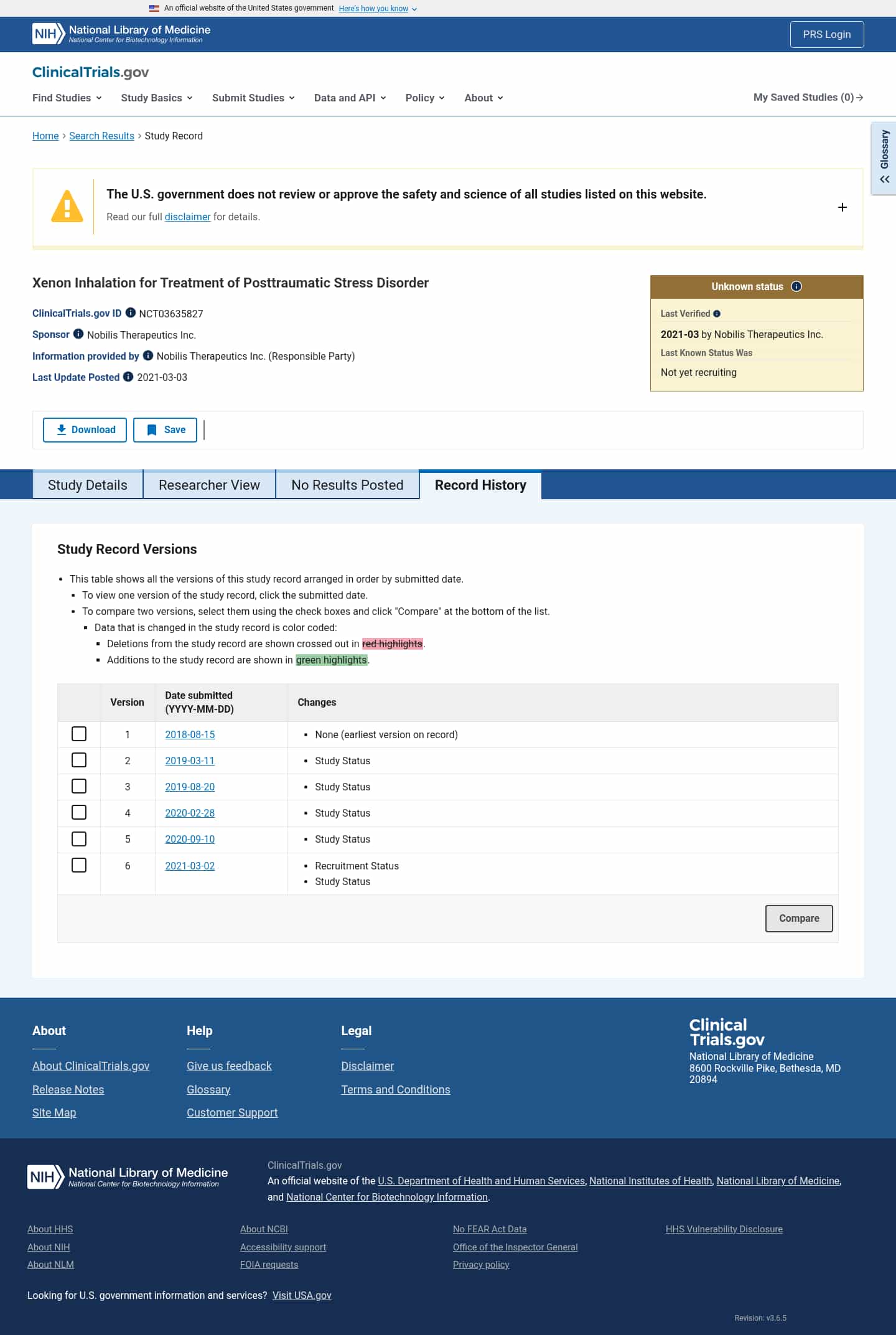896x1335 pixels.
Task: Open the No Results Posted tab
Action: [x=347, y=485]
